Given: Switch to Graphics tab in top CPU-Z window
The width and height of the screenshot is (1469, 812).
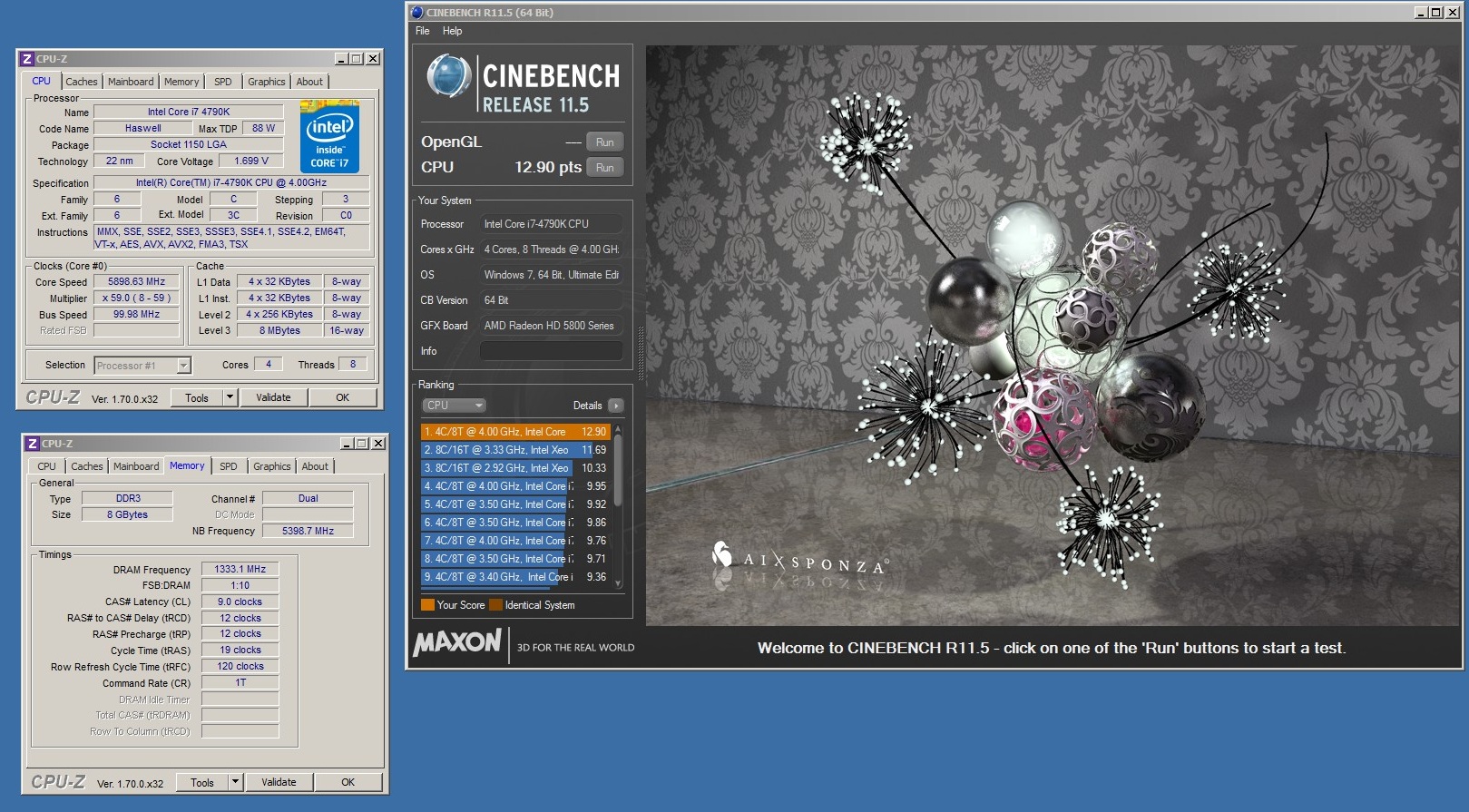Looking at the screenshot, I should (x=267, y=82).
